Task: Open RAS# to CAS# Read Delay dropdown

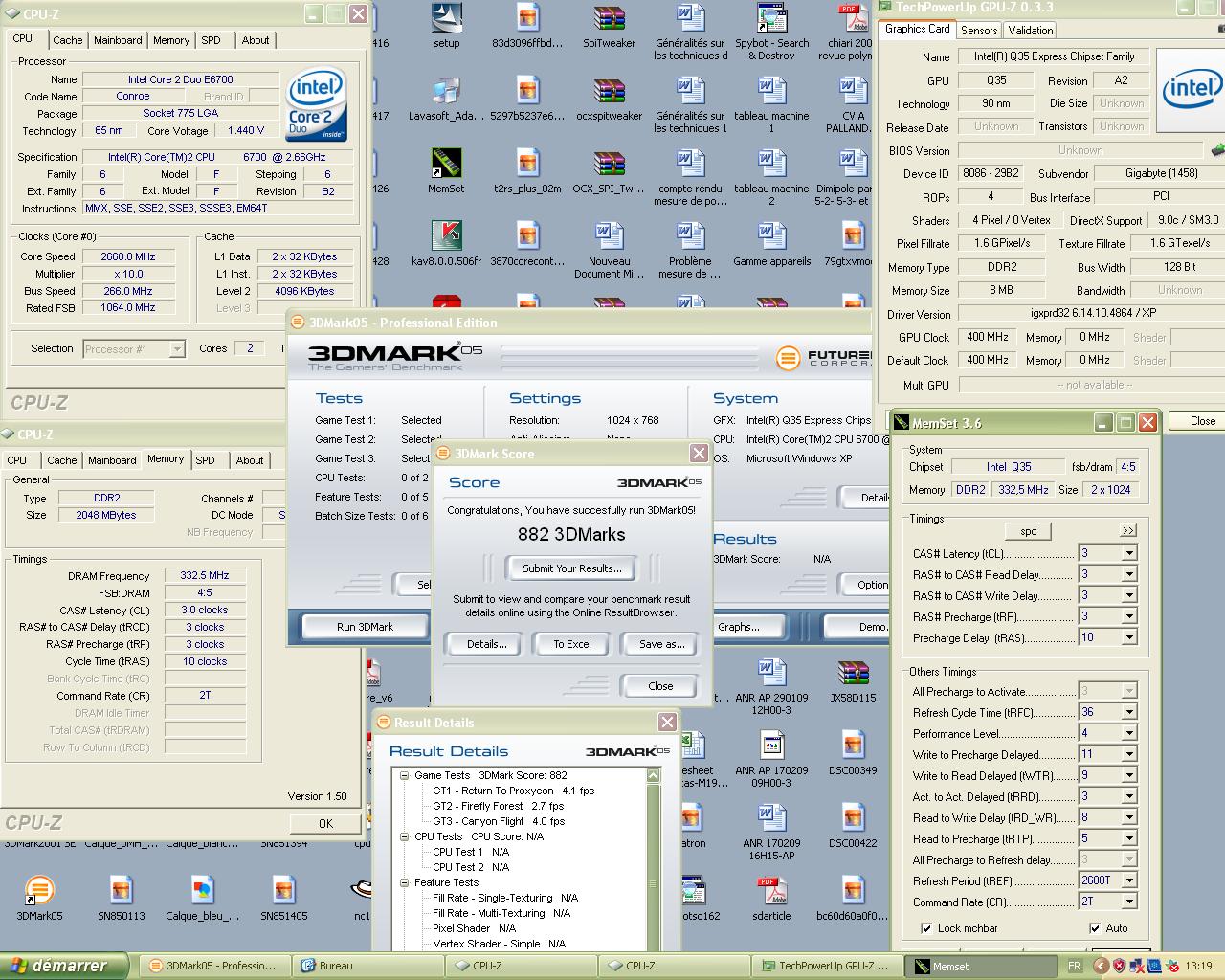Action: (1129, 574)
